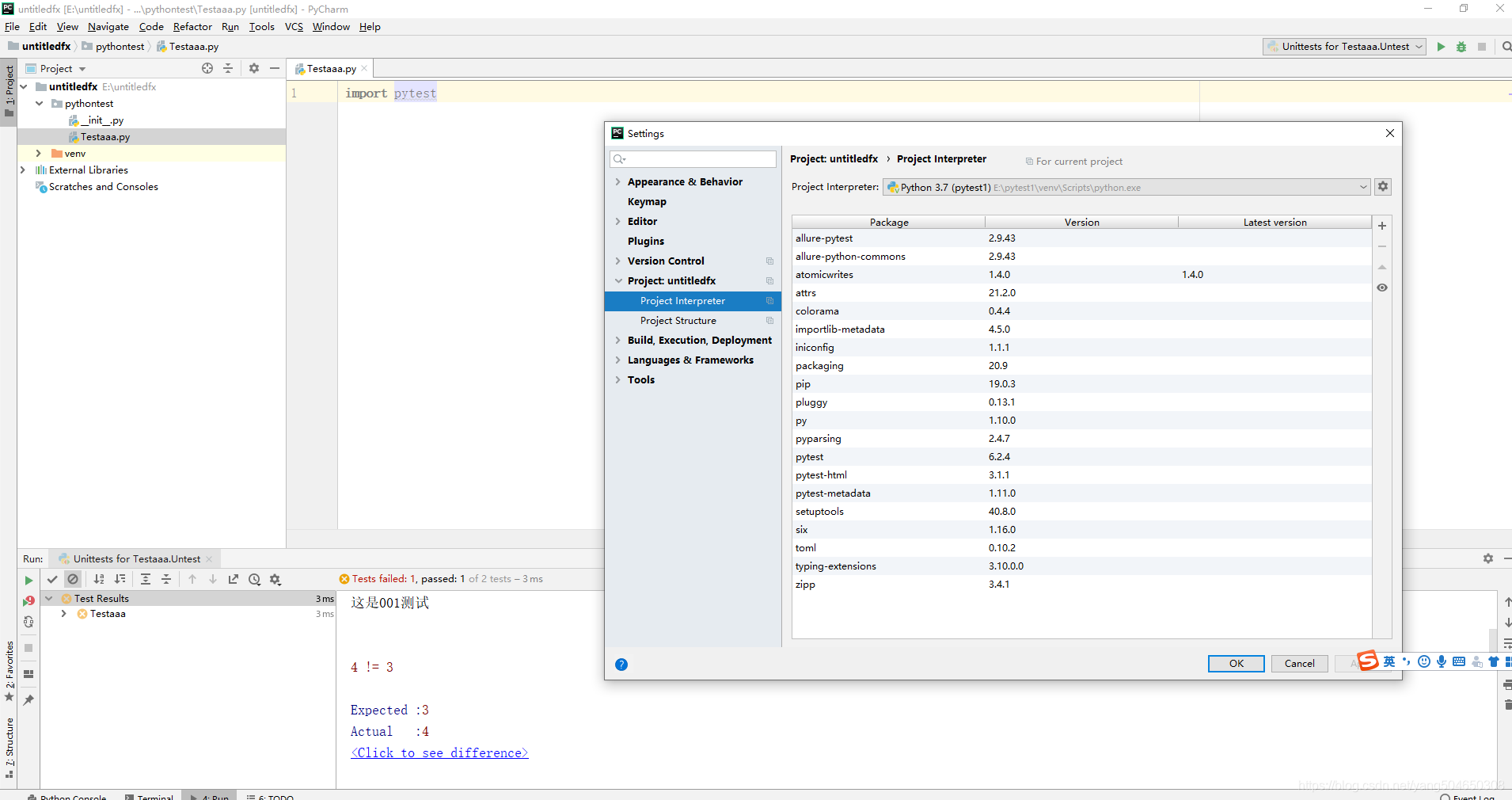Open the Tools menu
Image resolution: width=1512 pixels, height=800 pixels.
coord(262,26)
